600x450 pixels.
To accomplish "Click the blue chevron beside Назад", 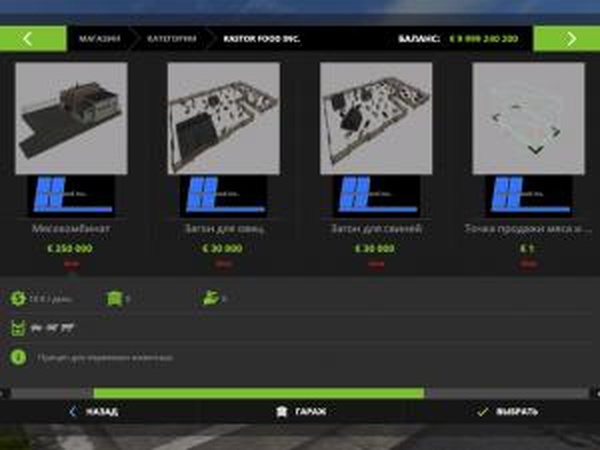I will point(73,412).
